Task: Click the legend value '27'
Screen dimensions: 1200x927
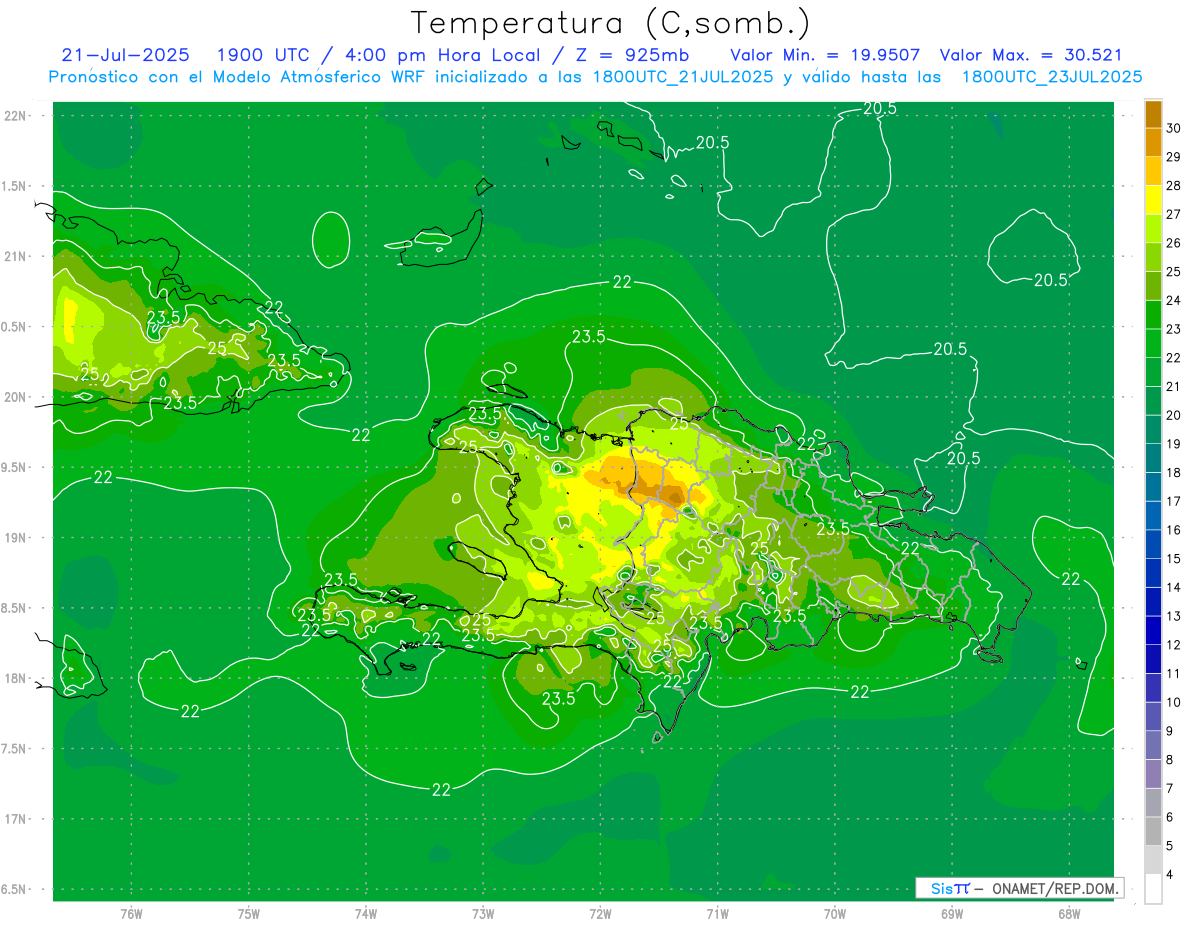Action: point(1174,214)
